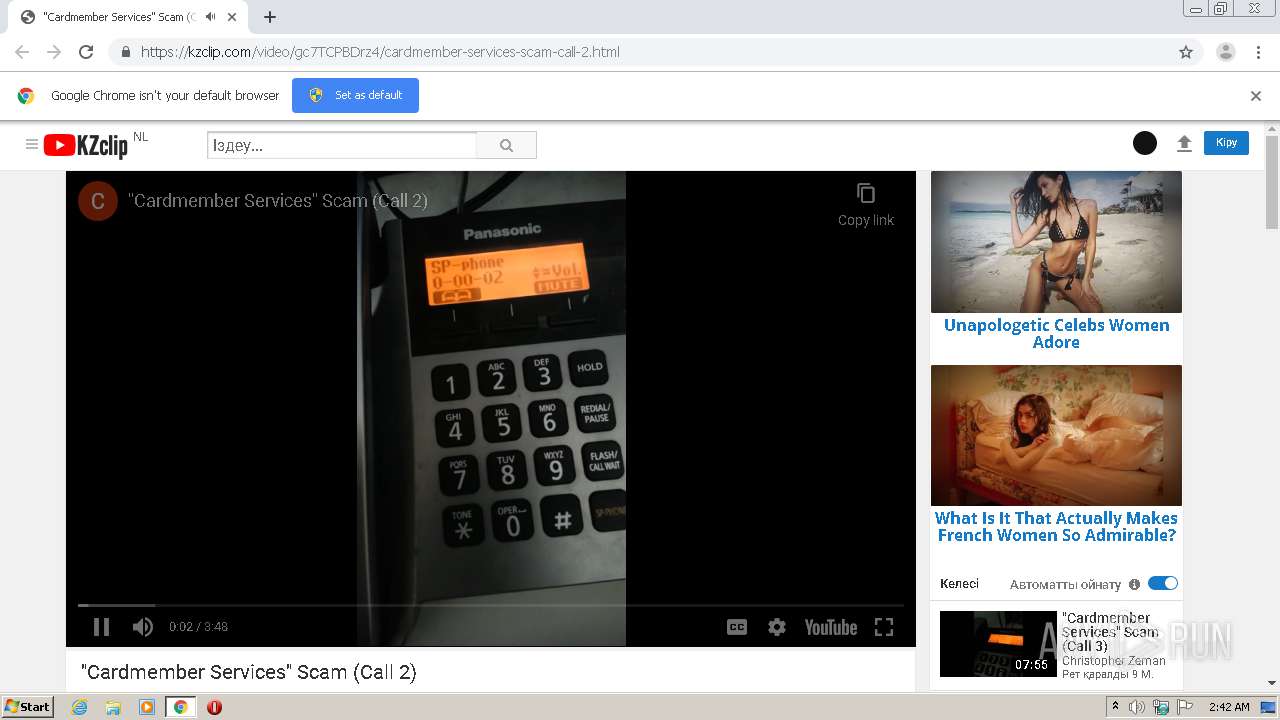The width and height of the screenshot is (1280, 720).
Task: Toggle Автоматты ойнату autoplay switch
Action: [x=1163, y=583]
